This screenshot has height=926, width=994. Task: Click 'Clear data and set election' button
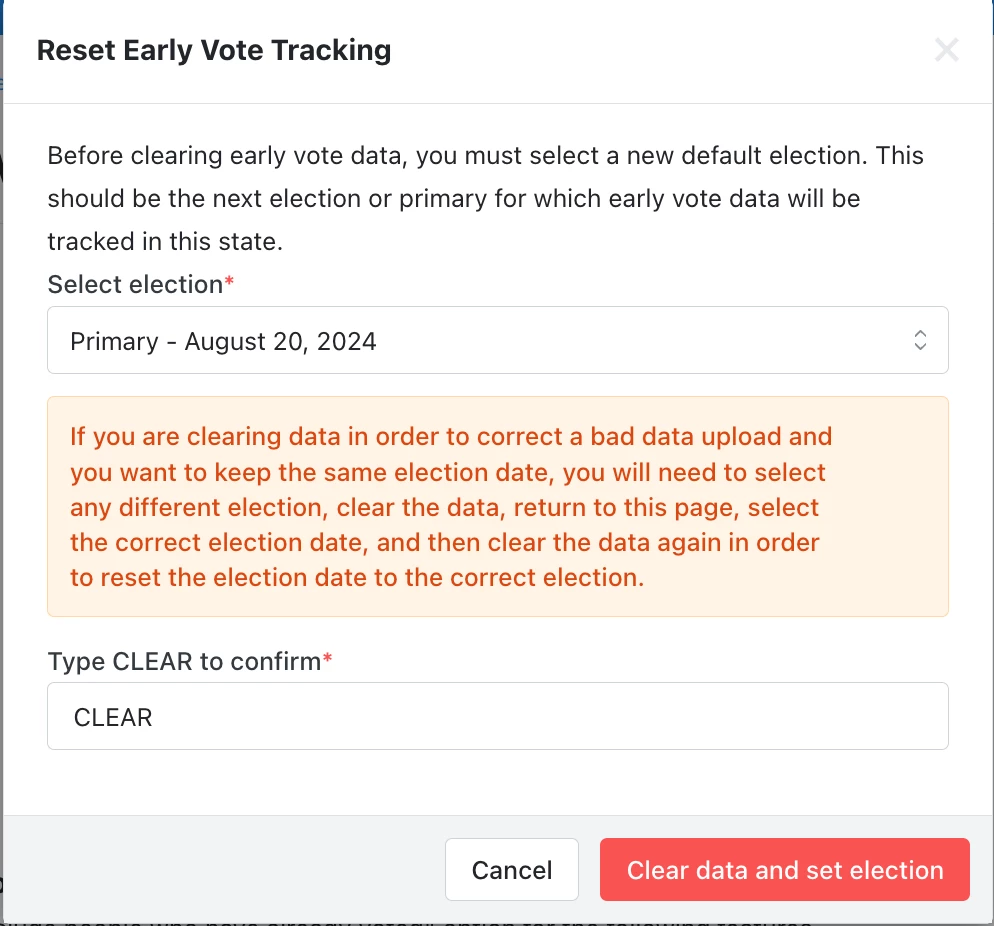tap(784, 870)
